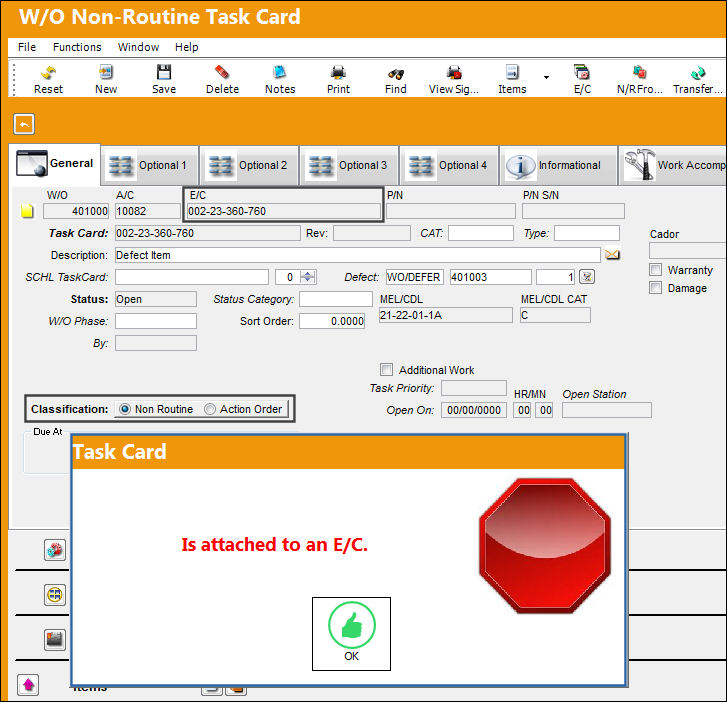Save the task card

[164, 79]
